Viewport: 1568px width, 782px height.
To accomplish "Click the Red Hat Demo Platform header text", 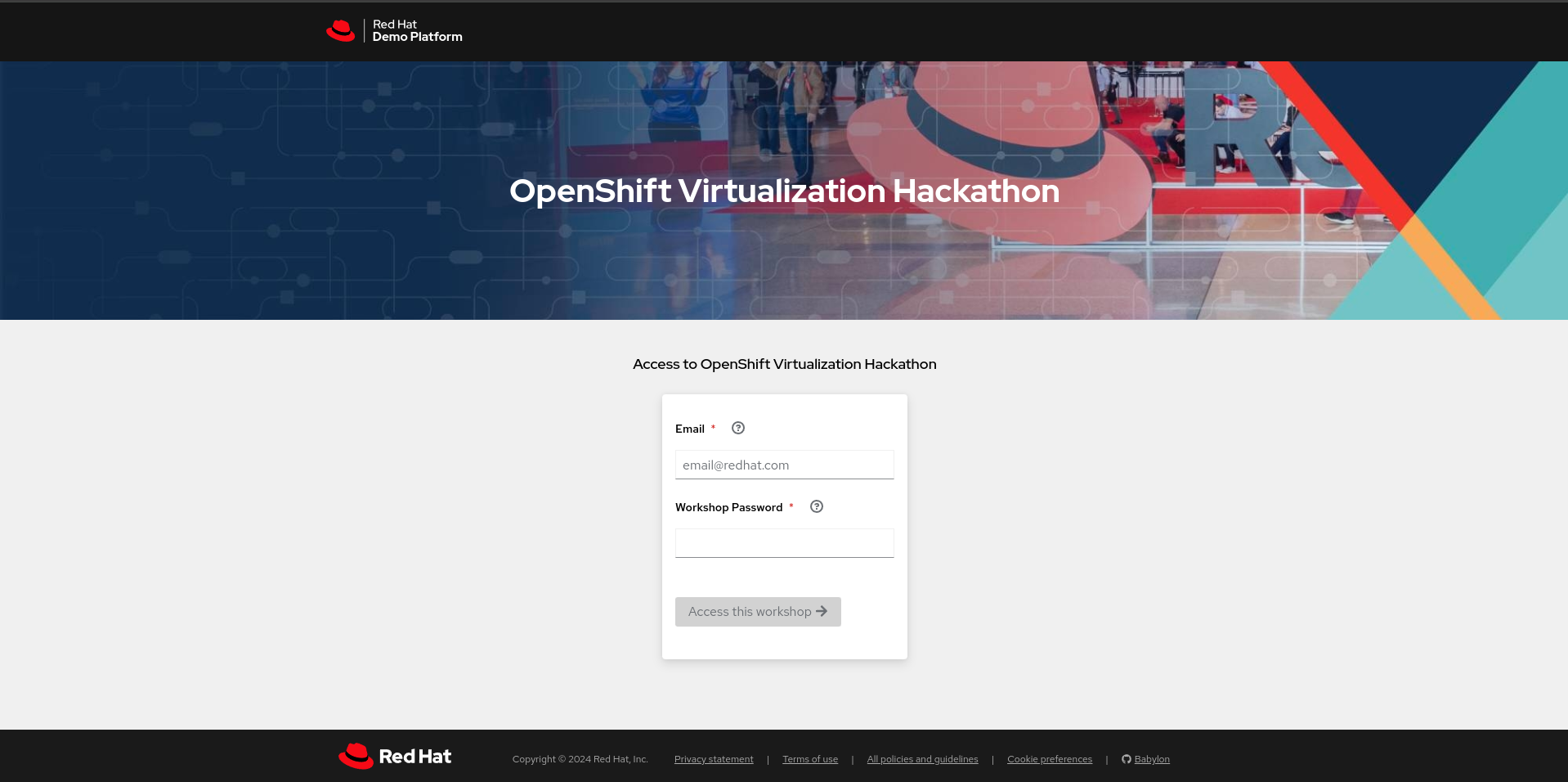I will (417, 31).
